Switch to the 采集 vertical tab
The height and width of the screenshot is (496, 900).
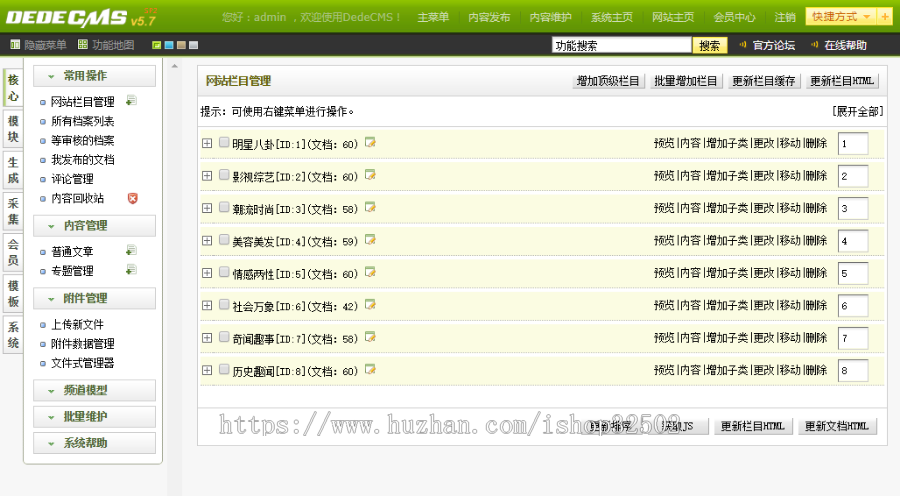pos(13,211)
